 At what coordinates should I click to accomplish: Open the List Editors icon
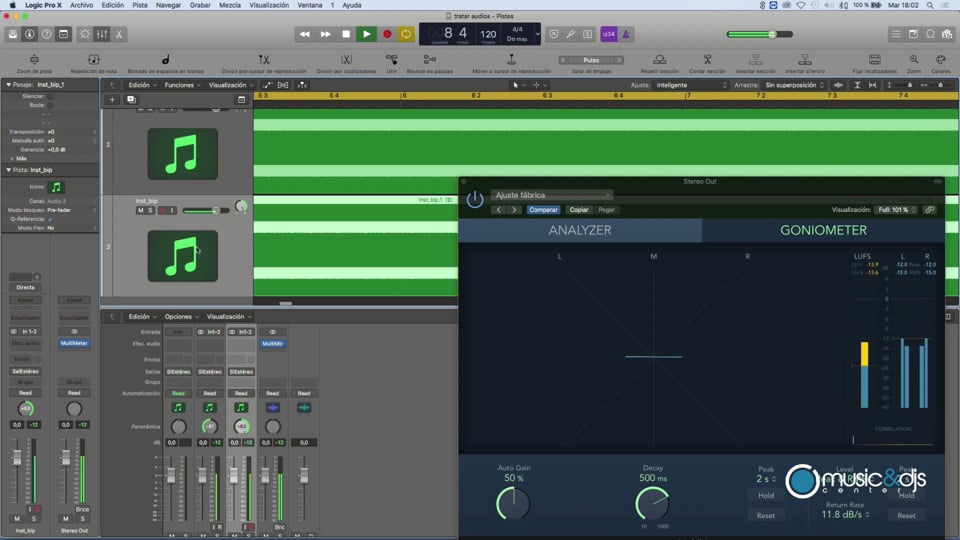[x=896, y=34]
